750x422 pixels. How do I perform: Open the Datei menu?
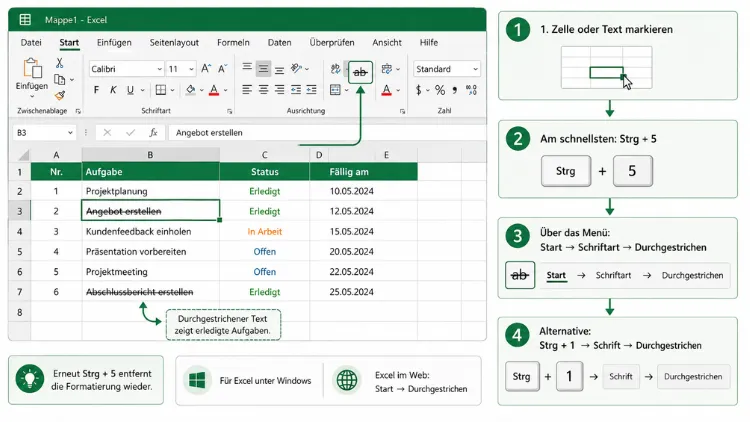point(31,43)
